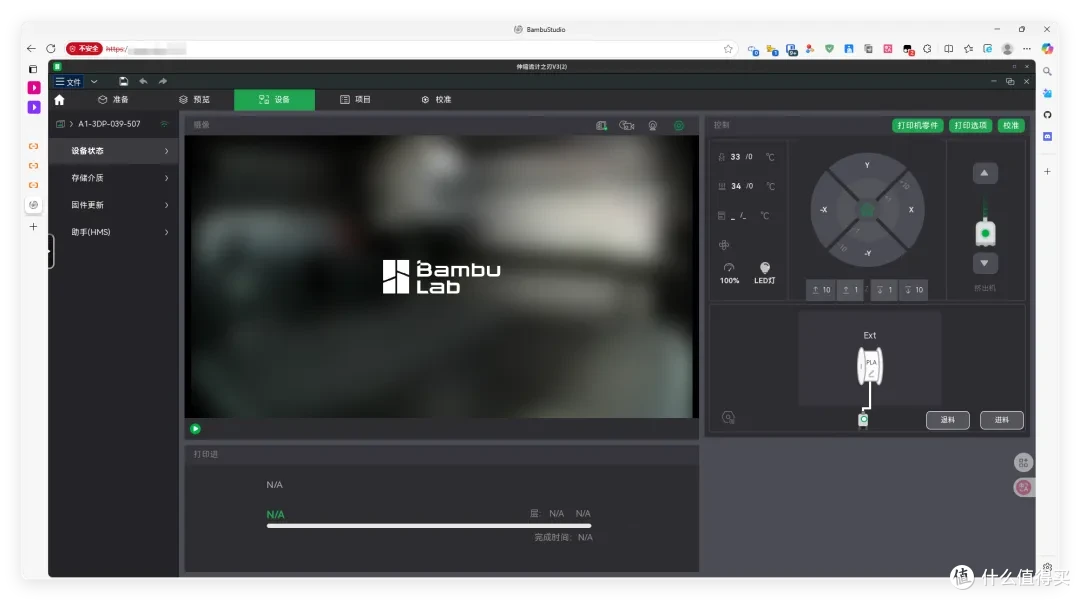The height and width of the screenshot is (600, 1080).
Task: Open the print speed gauge at 100%
Action: (x=729, y=273)
